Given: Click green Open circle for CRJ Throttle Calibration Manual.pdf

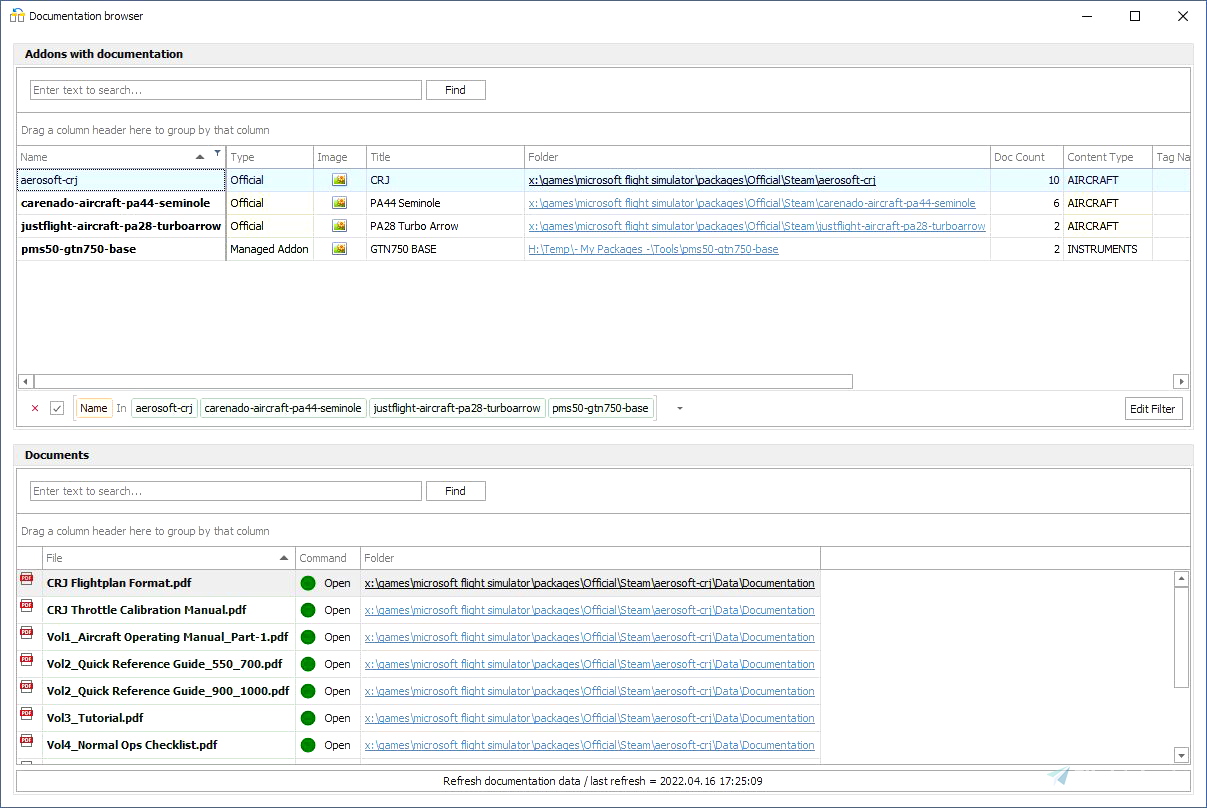Looking at the screenshot, I should click(x=308, y=610).
